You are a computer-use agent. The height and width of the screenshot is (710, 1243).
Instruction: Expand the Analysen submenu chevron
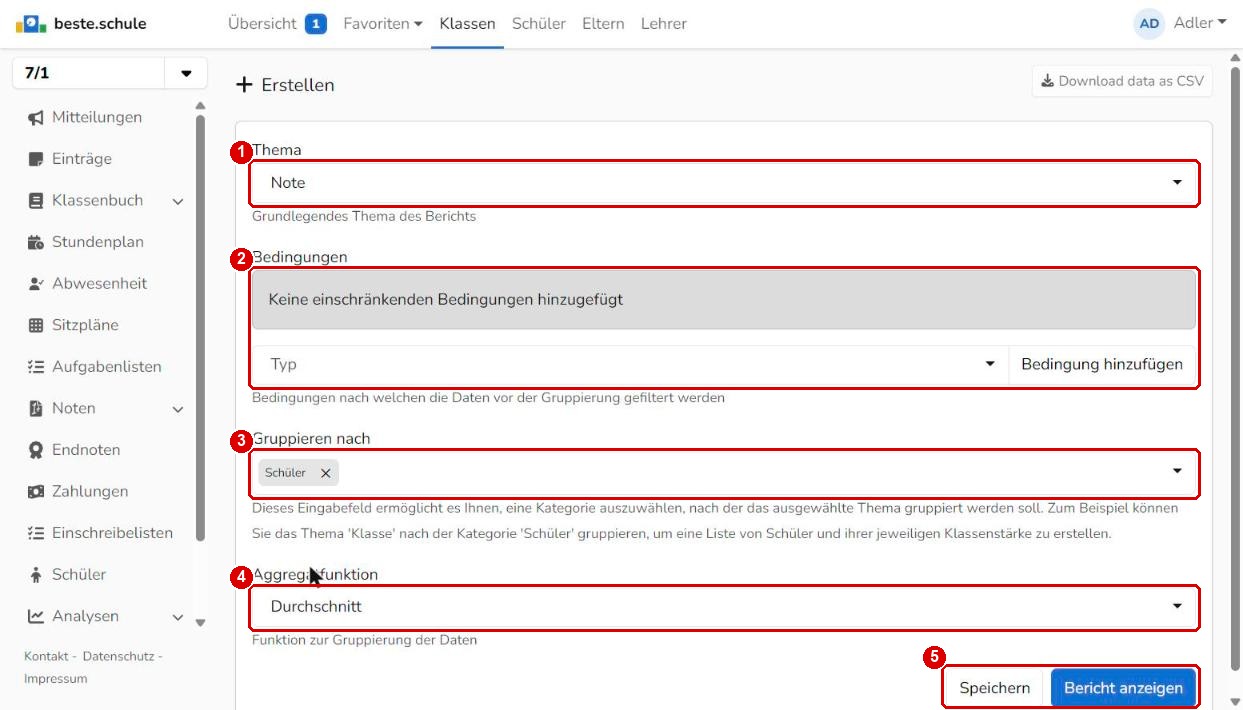tap(178, 617)
